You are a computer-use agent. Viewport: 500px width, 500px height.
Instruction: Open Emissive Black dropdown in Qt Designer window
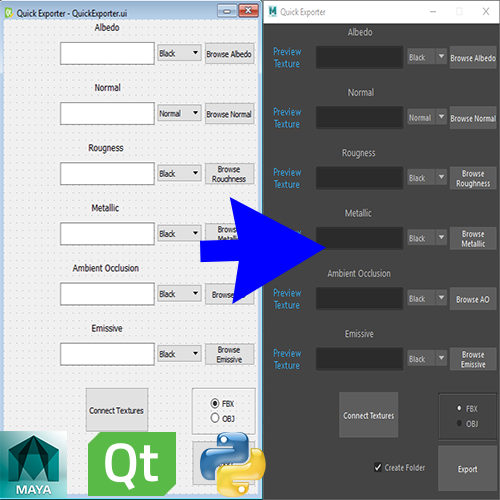(x=179, y=354)
